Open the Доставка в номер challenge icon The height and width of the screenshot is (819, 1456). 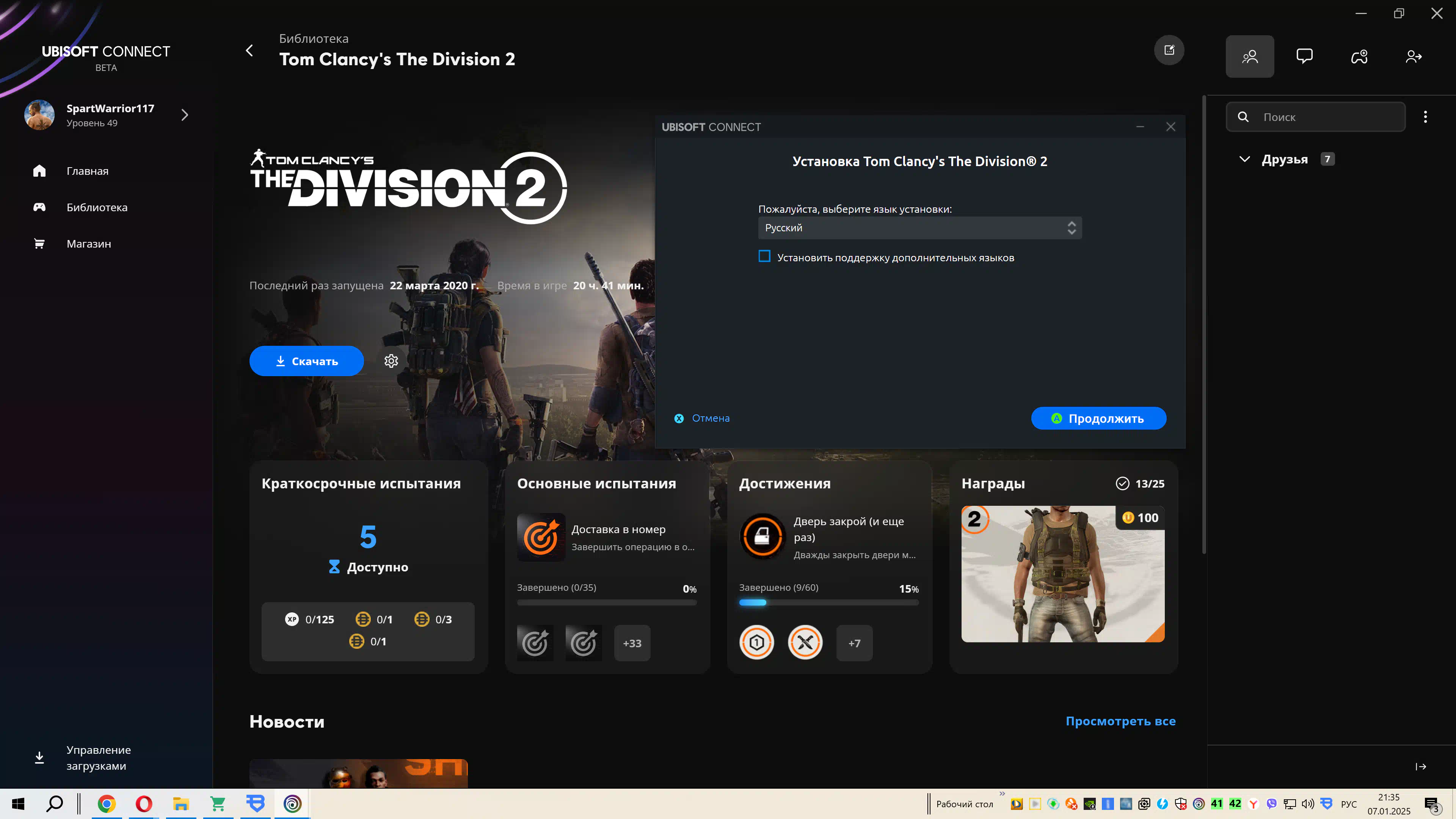[541, 537]
